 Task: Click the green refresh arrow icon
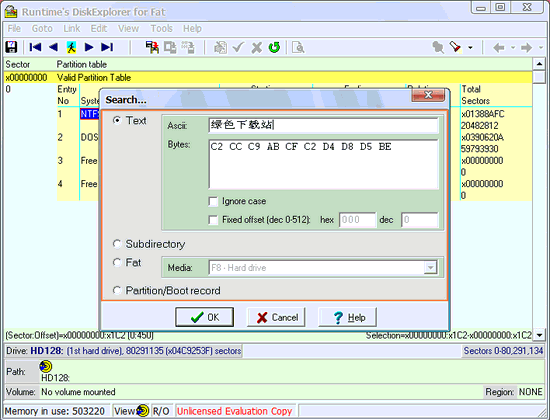[x=274, y=47]
